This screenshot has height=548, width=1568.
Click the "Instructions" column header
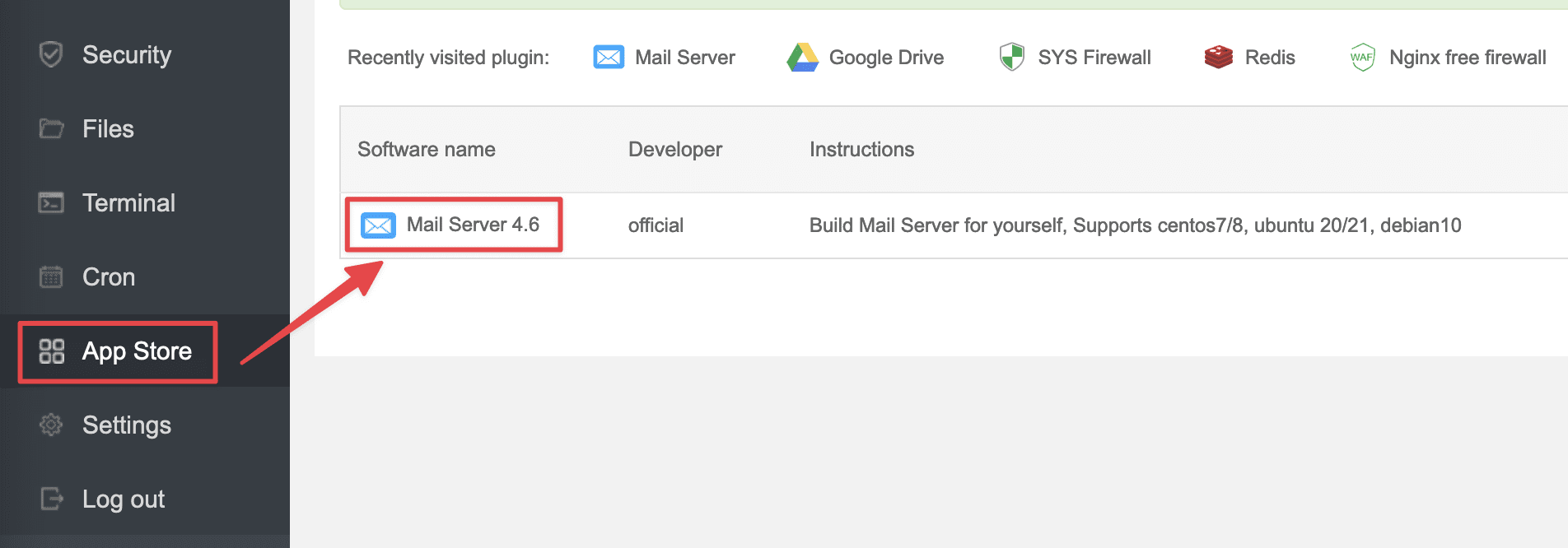pos(861,150)
